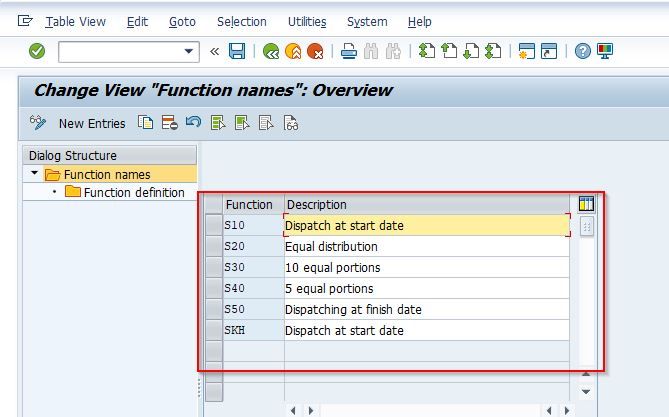
Task: Click the menu bar window icon
Action: click(x=25, y=20)
